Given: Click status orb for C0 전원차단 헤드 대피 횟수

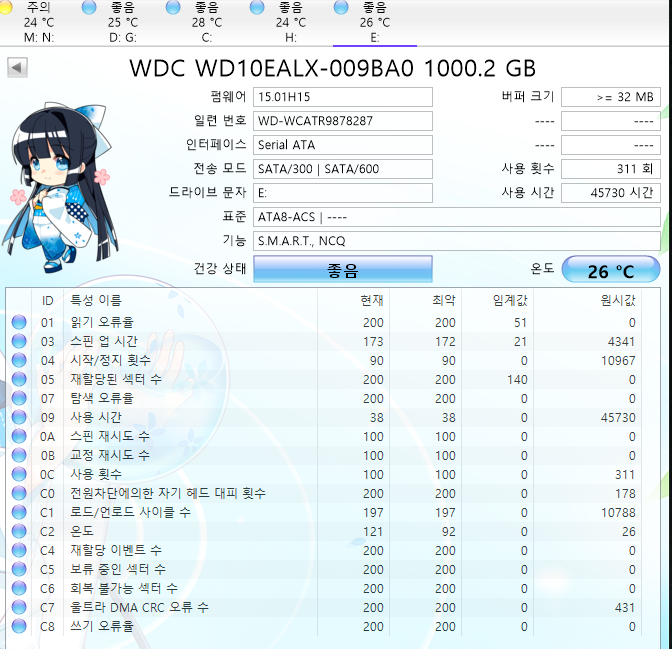Looking at the screenshot, I should (19, 493).
